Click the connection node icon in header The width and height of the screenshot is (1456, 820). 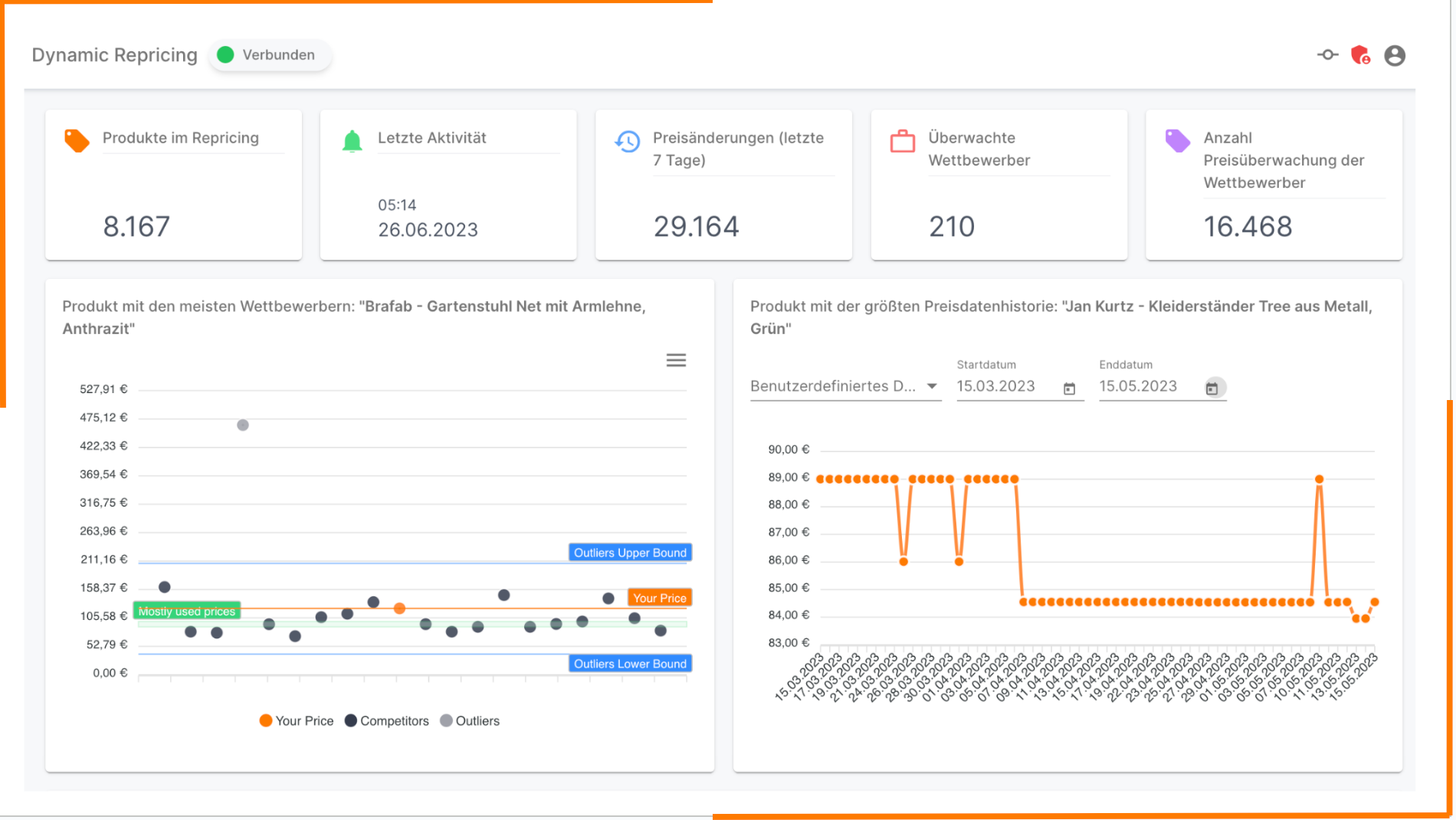click(x=1327, y=54)
